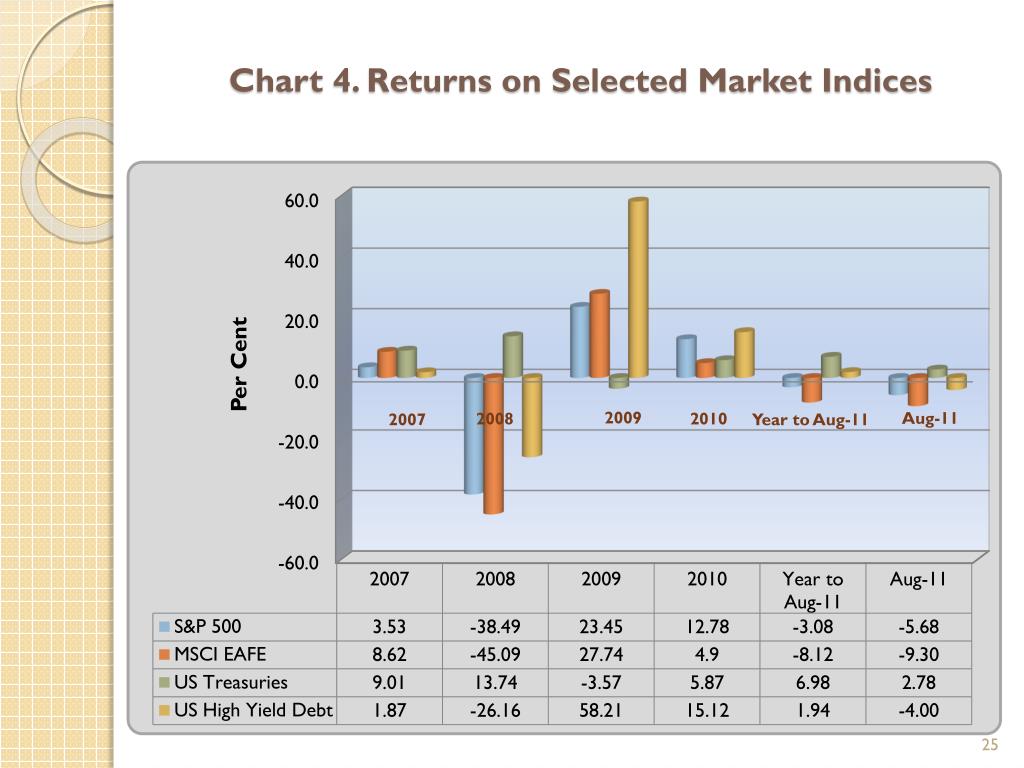The image size is (1024, 768).
Task: Click the table cell showing 58.21
Action: [601, 710]
